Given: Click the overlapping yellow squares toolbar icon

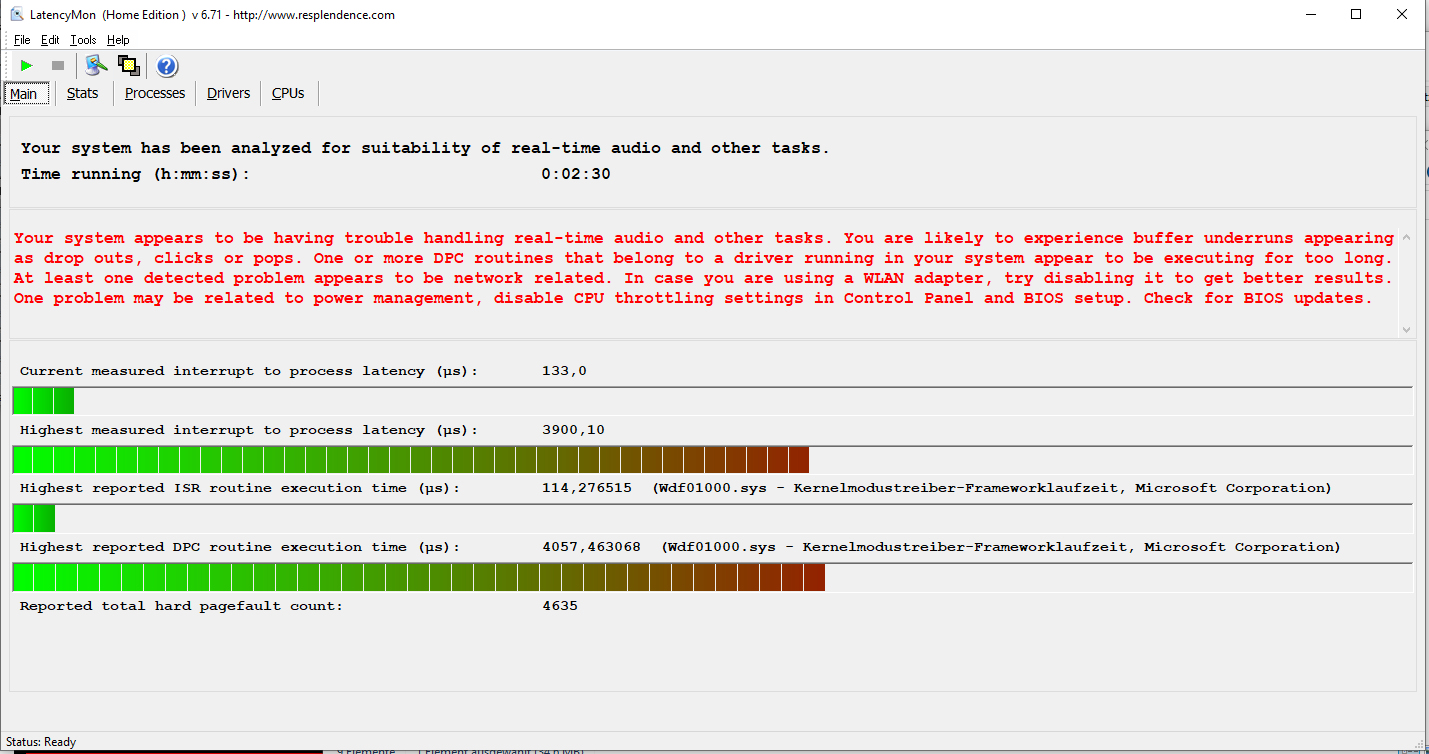Looking at the screenshot, I should click(129, 66).
